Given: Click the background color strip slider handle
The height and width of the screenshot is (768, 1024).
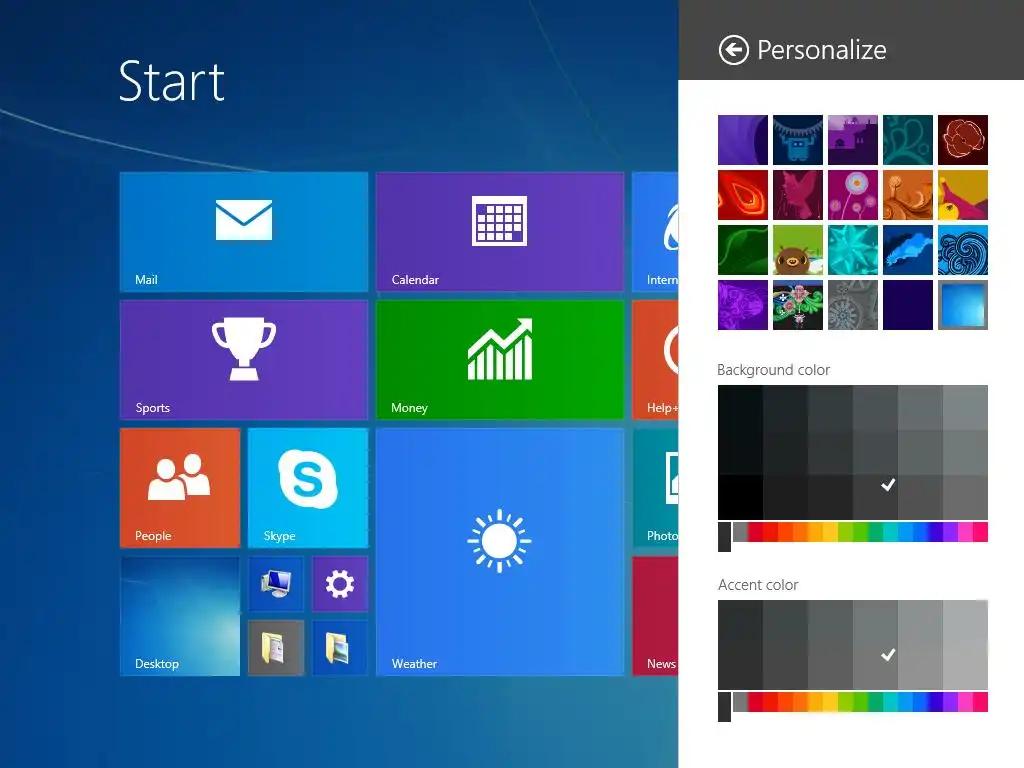Looking at the screenshot, I should (724, 537).
